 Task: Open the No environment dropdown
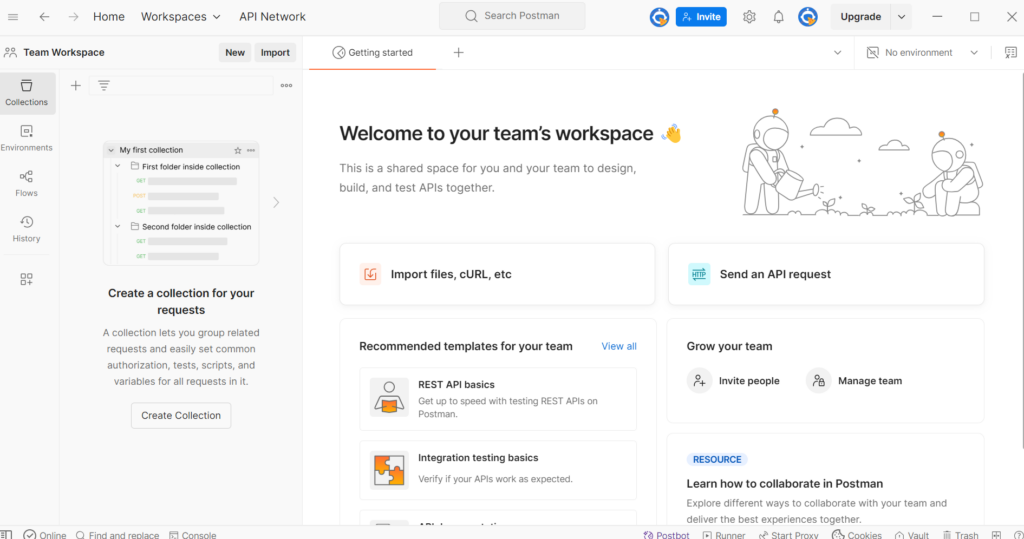[x=922, y=52]
